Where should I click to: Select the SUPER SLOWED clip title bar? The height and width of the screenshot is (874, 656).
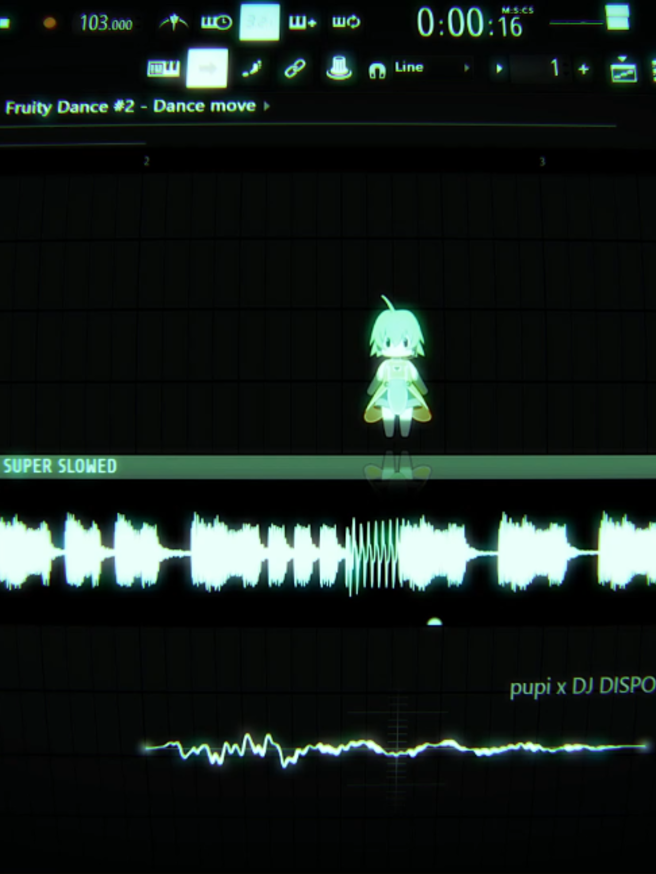[328, 467]
